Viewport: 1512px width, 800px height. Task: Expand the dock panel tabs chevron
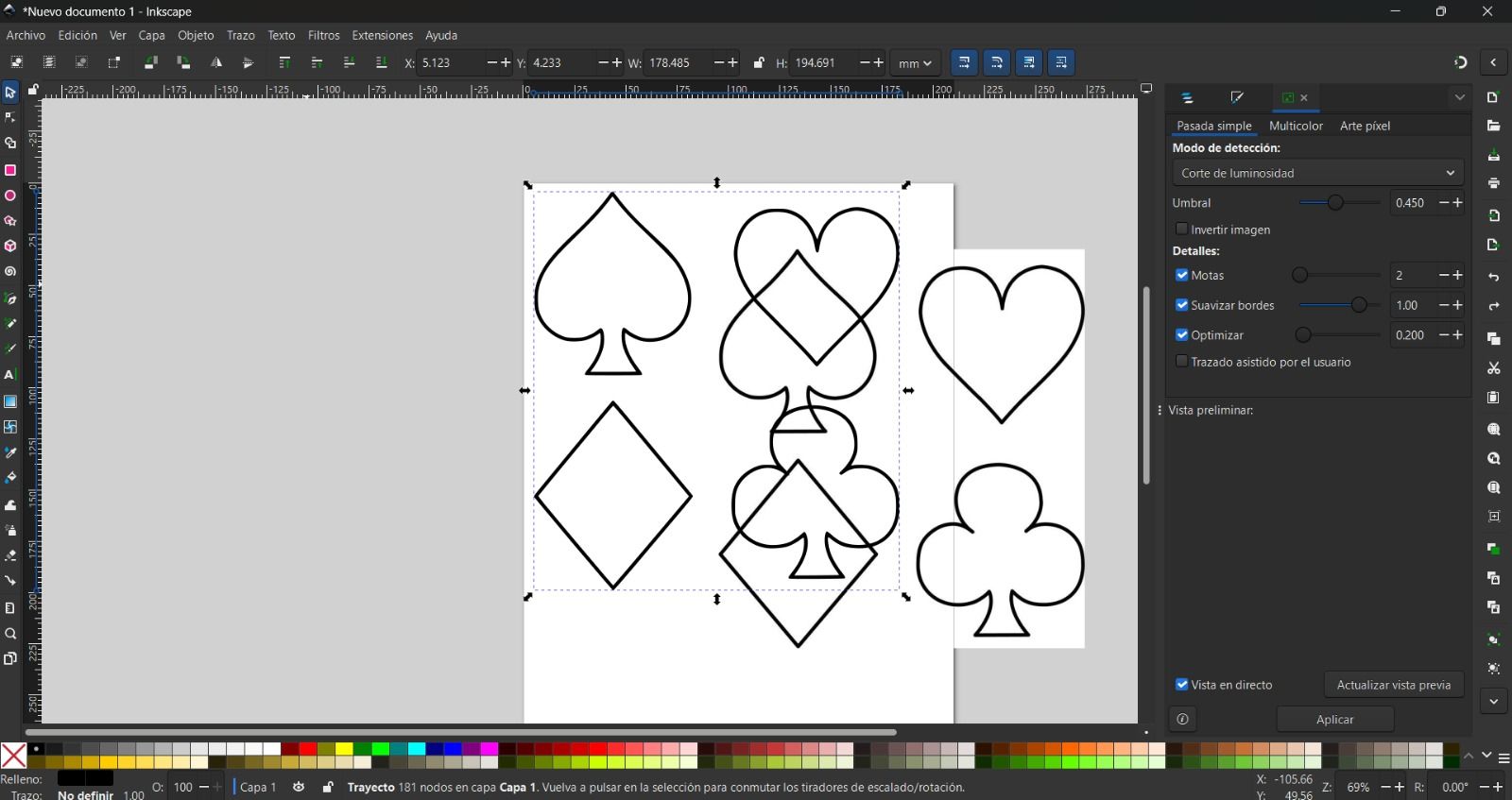[1459, 97]
